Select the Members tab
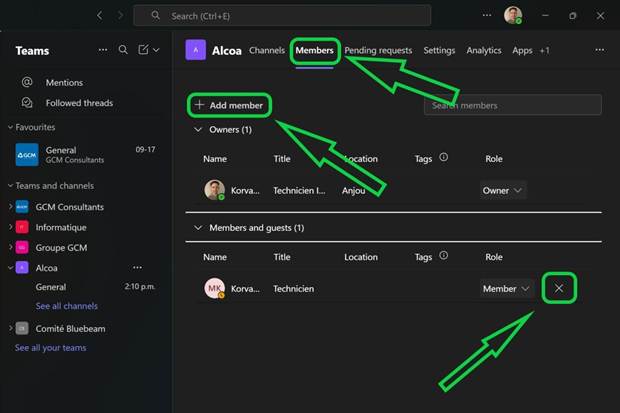The image size is (620, 413). click(x=314, y=50)
